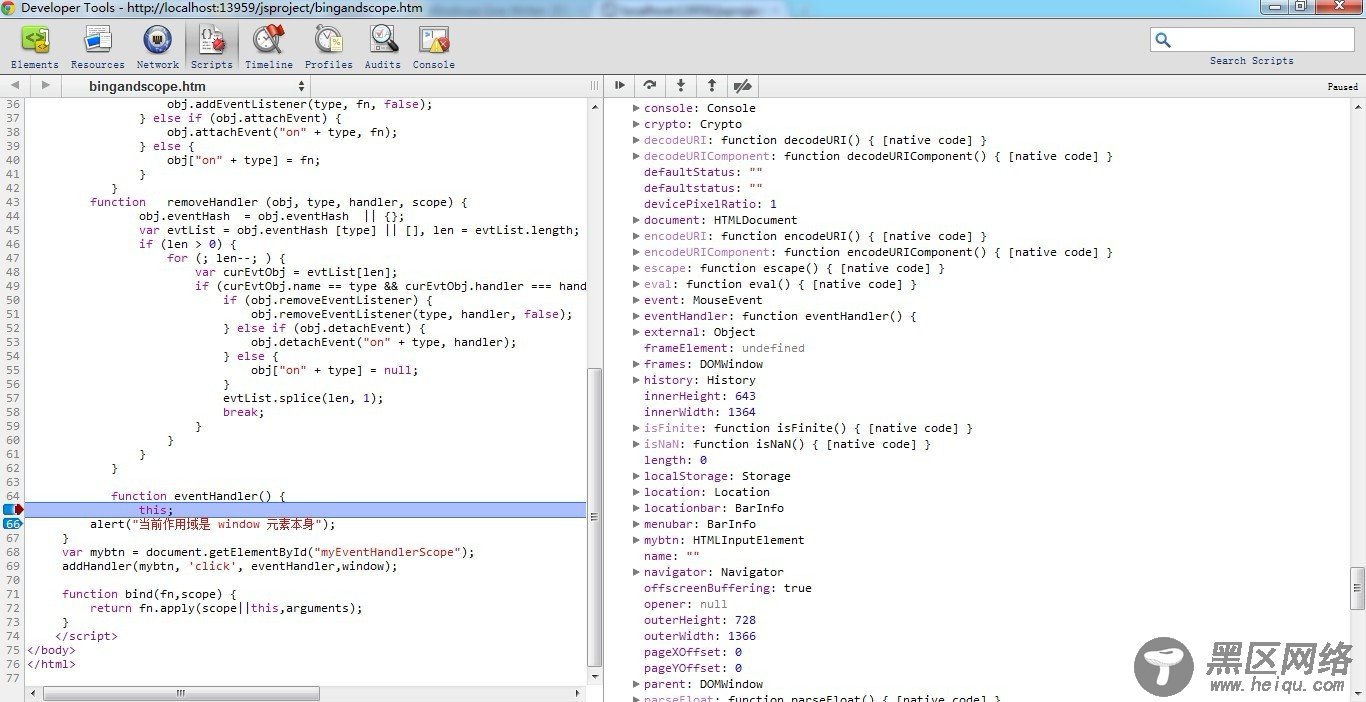The image size is (1366, 702).
Task: Toggle the breakpoint marker on line 66
Action: (12, 524)
